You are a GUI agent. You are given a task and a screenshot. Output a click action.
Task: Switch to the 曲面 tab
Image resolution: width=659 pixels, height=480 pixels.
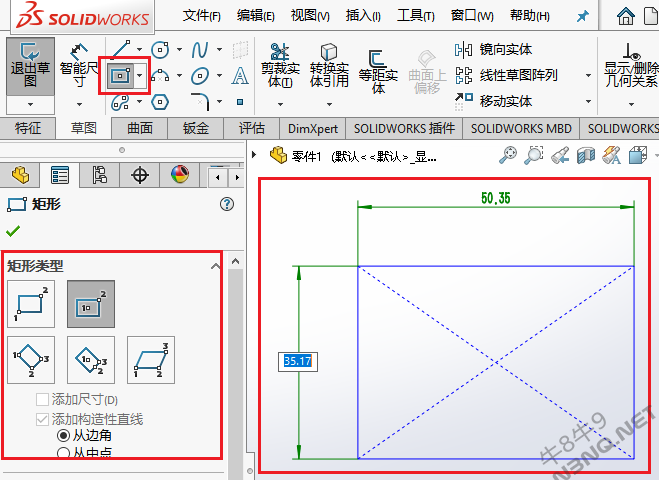click(140, 128)
